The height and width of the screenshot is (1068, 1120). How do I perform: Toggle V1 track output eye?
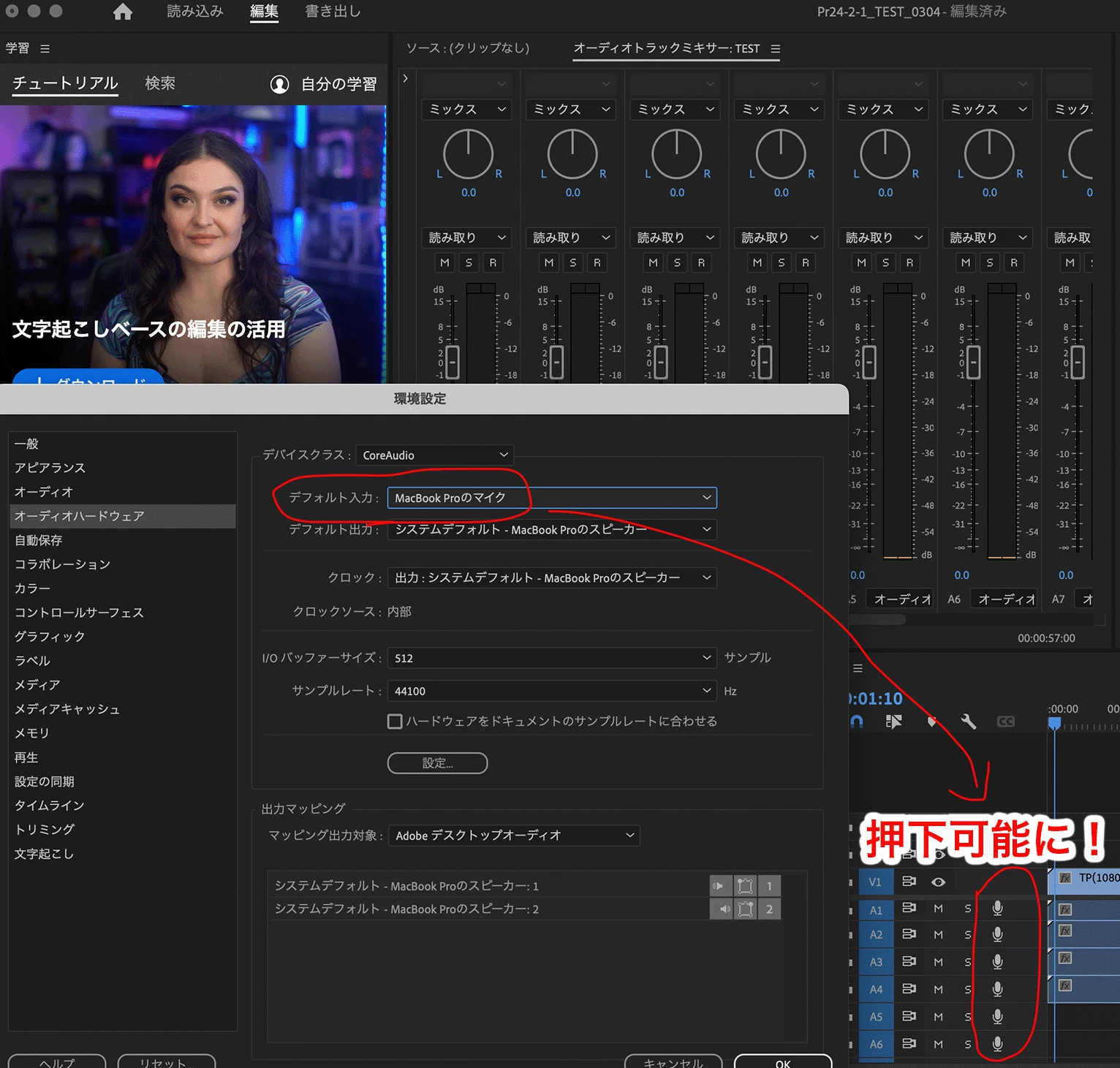pos(939,882)
